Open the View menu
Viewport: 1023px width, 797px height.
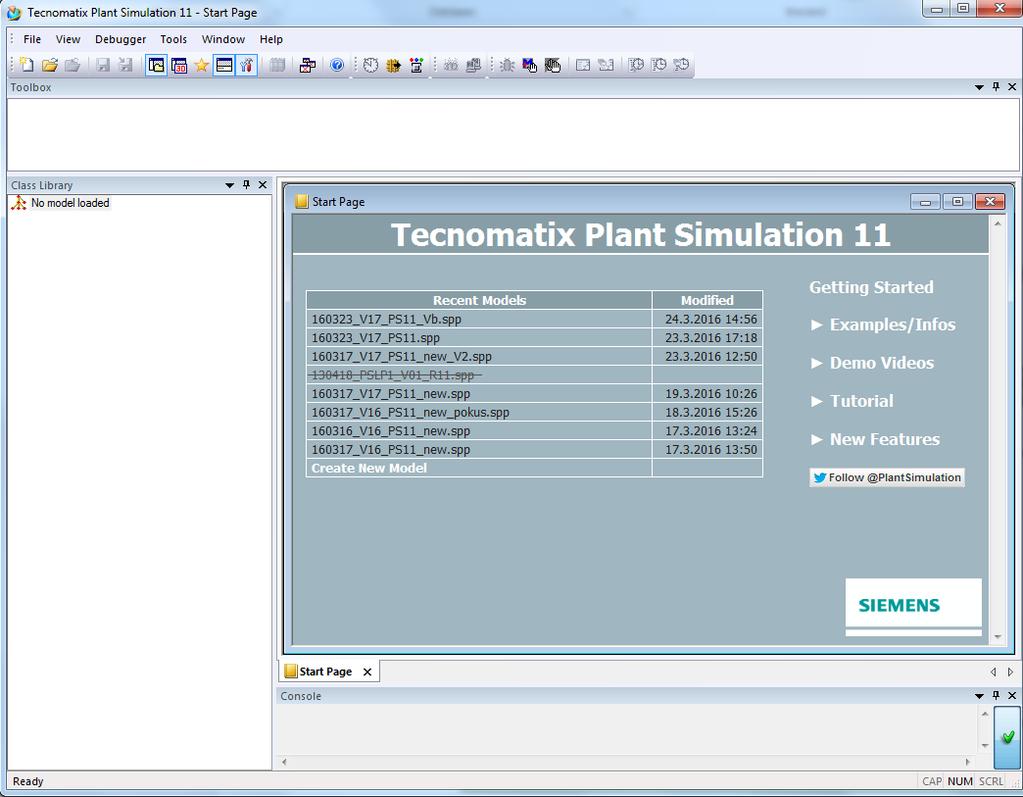[x=68, y=39]
